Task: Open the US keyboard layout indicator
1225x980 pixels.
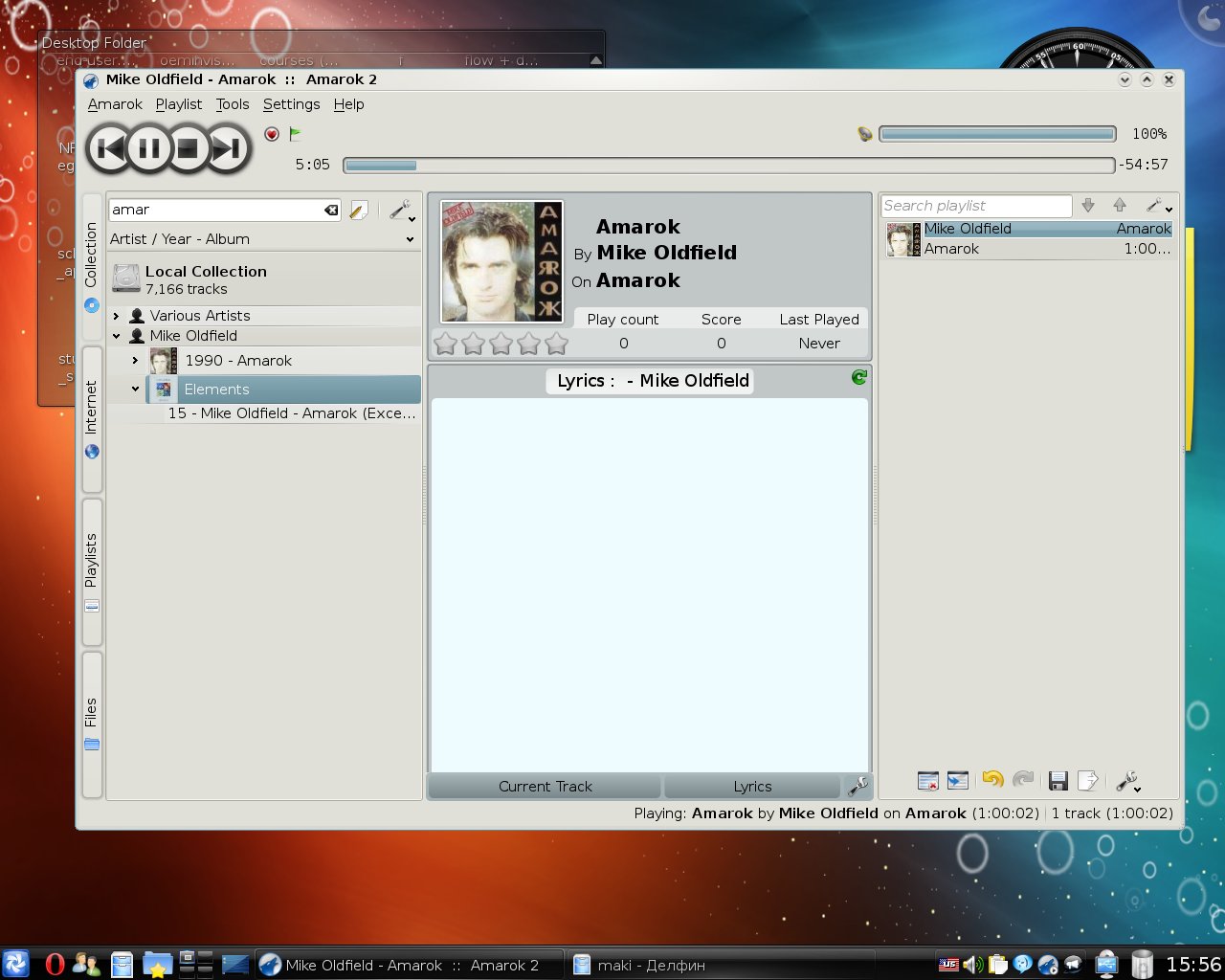Action: click(948, 965)
